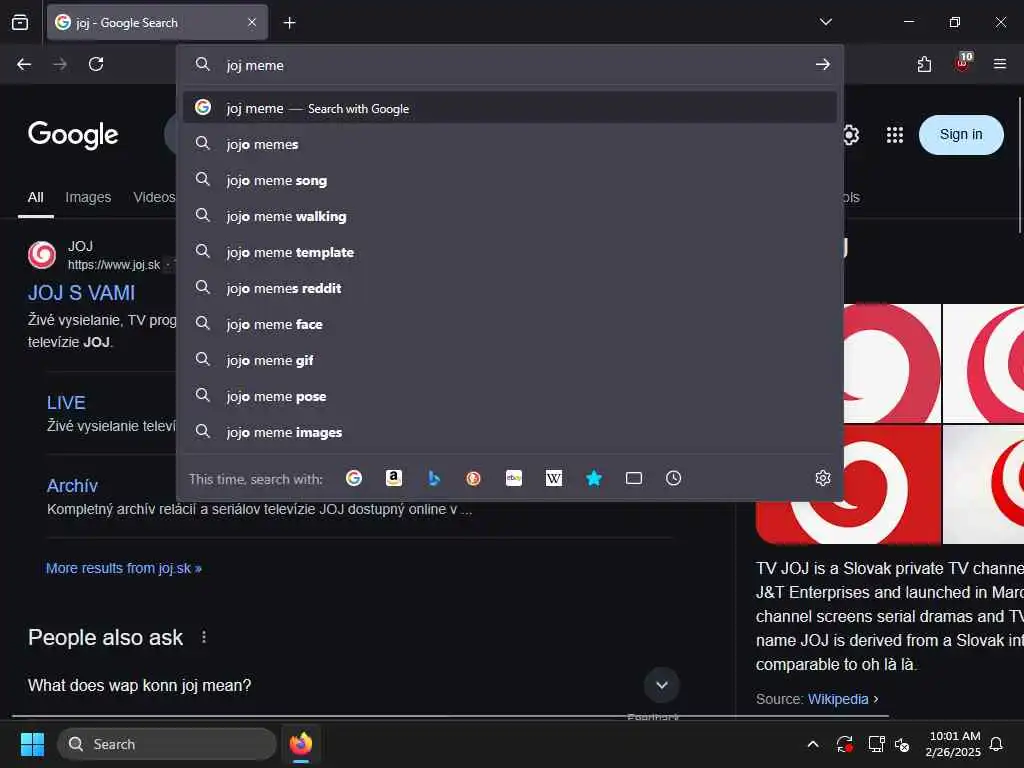The image size is (1024, 768).
Task: Choose the 'jojo meme template' suggestion
Action: 509,251
